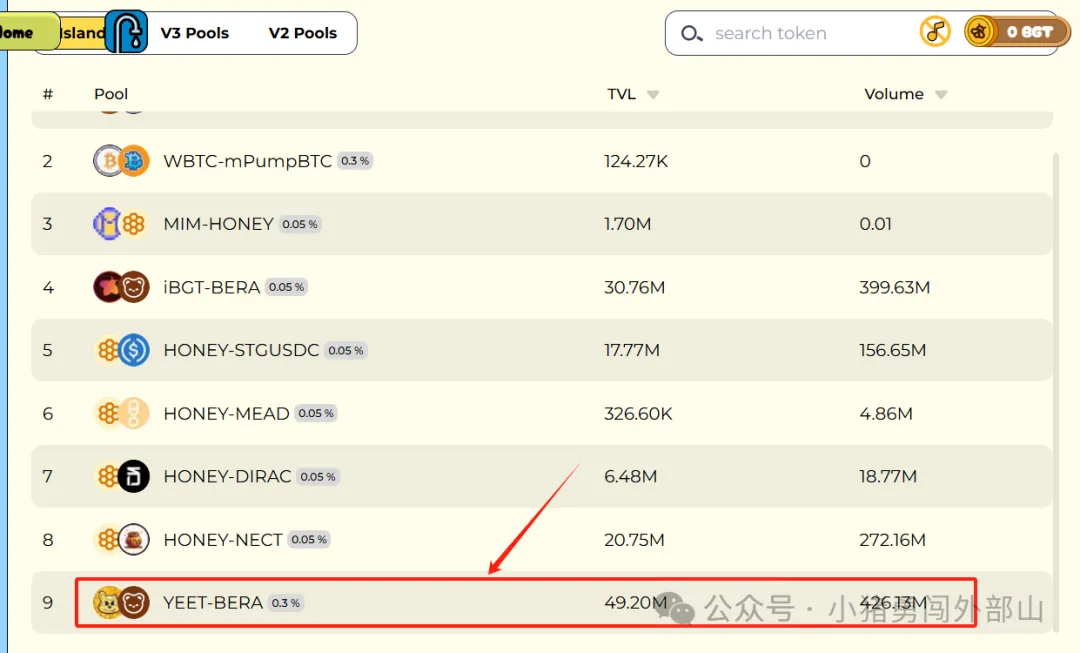
Task: Click the TVL value 124.27K
Action: 636,161
